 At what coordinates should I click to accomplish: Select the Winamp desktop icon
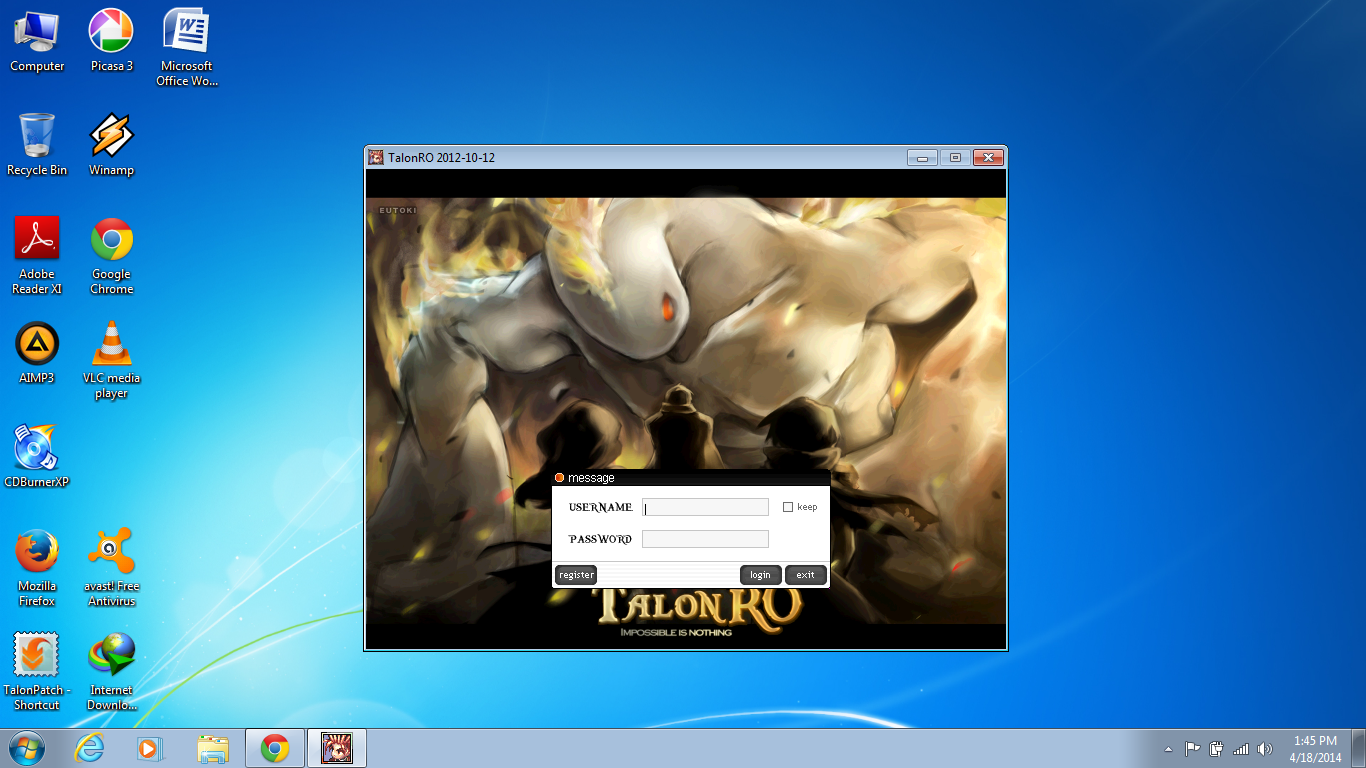point(111,145)
